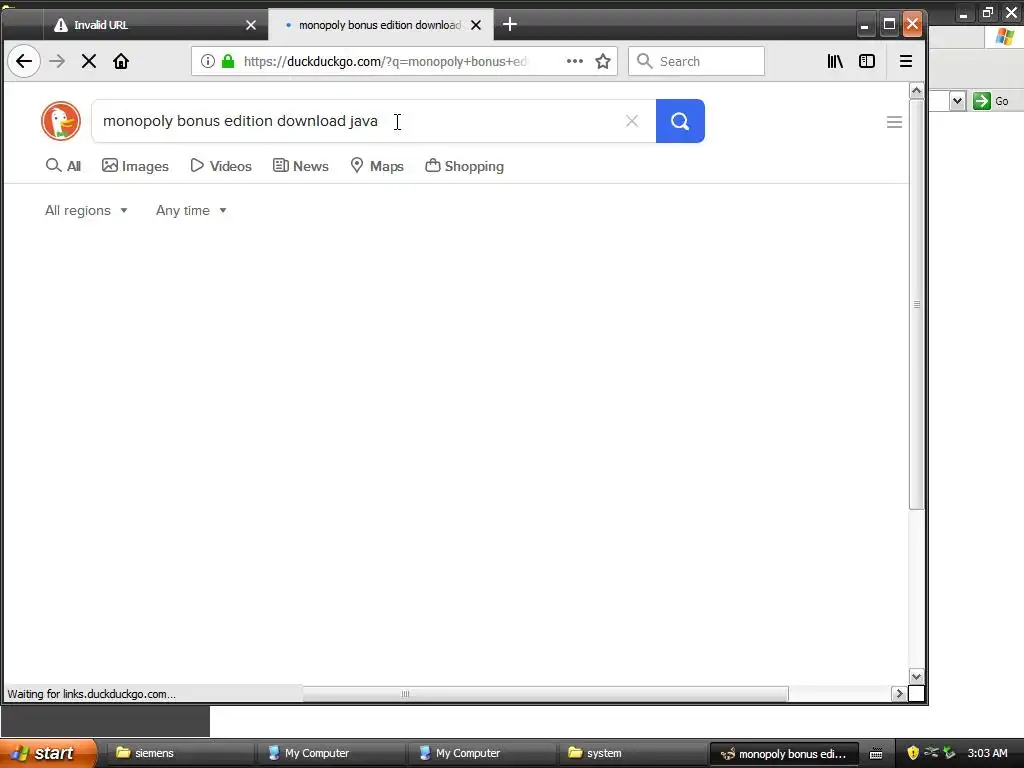Click the forward navigation arrow
Screen dimensions: 1024x768
[x=57, y=61]
